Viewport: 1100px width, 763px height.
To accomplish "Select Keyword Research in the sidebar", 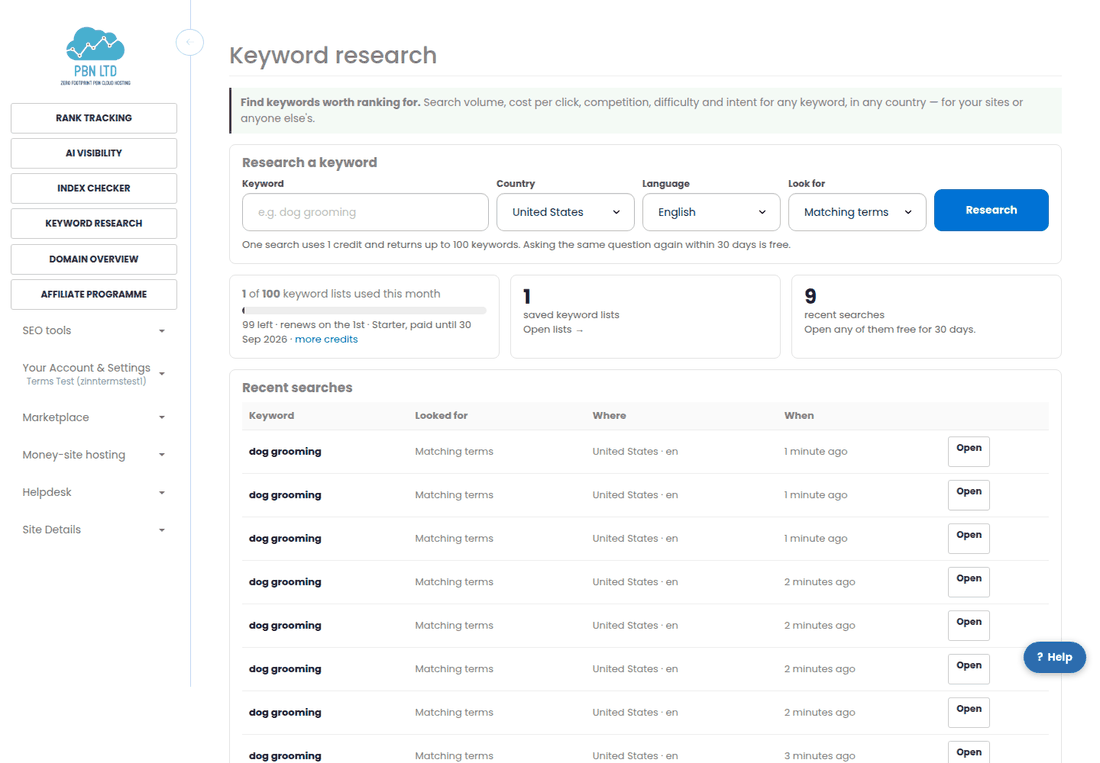I will [94, 223].
